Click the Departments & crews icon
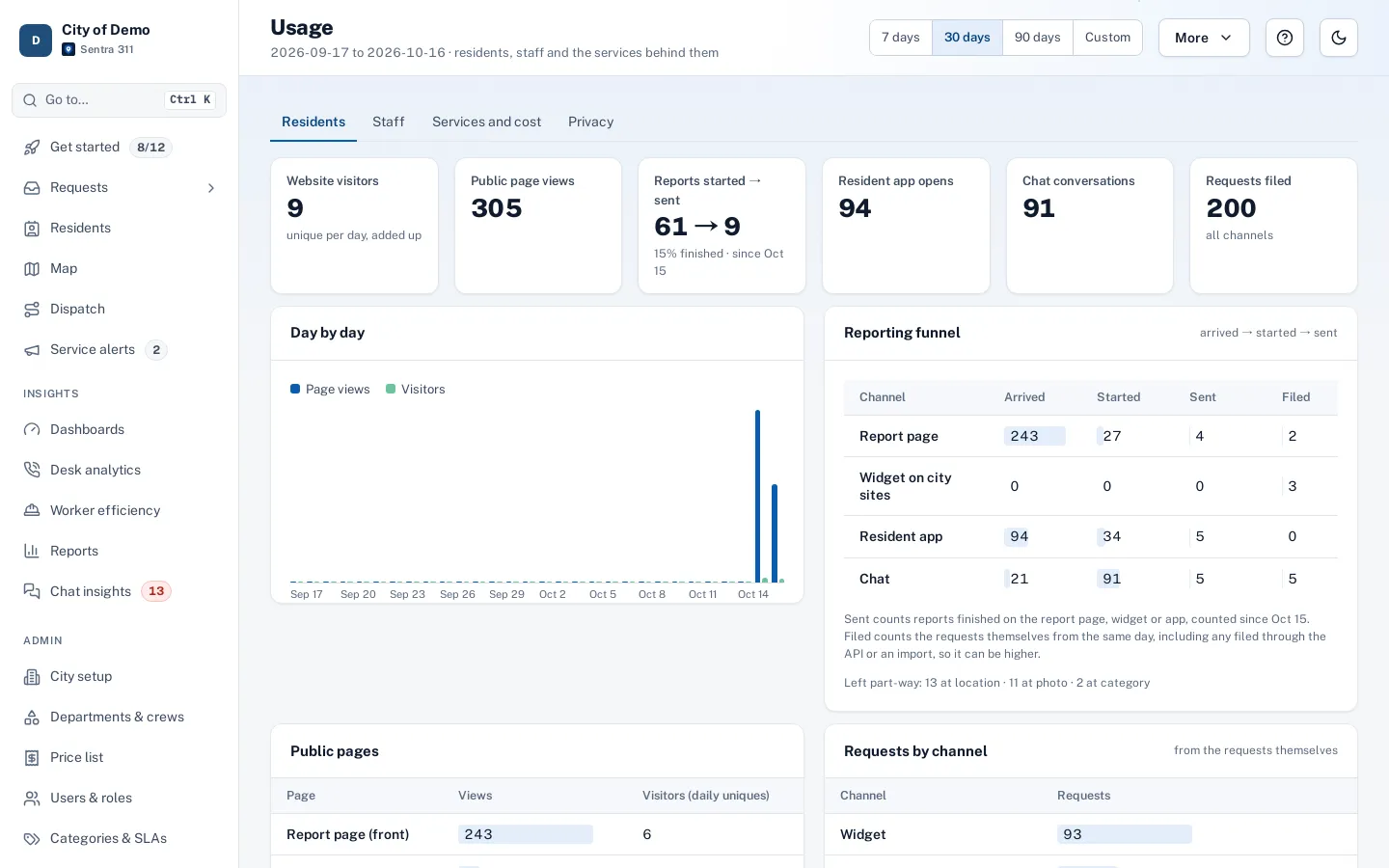 [x=32, y=718]
